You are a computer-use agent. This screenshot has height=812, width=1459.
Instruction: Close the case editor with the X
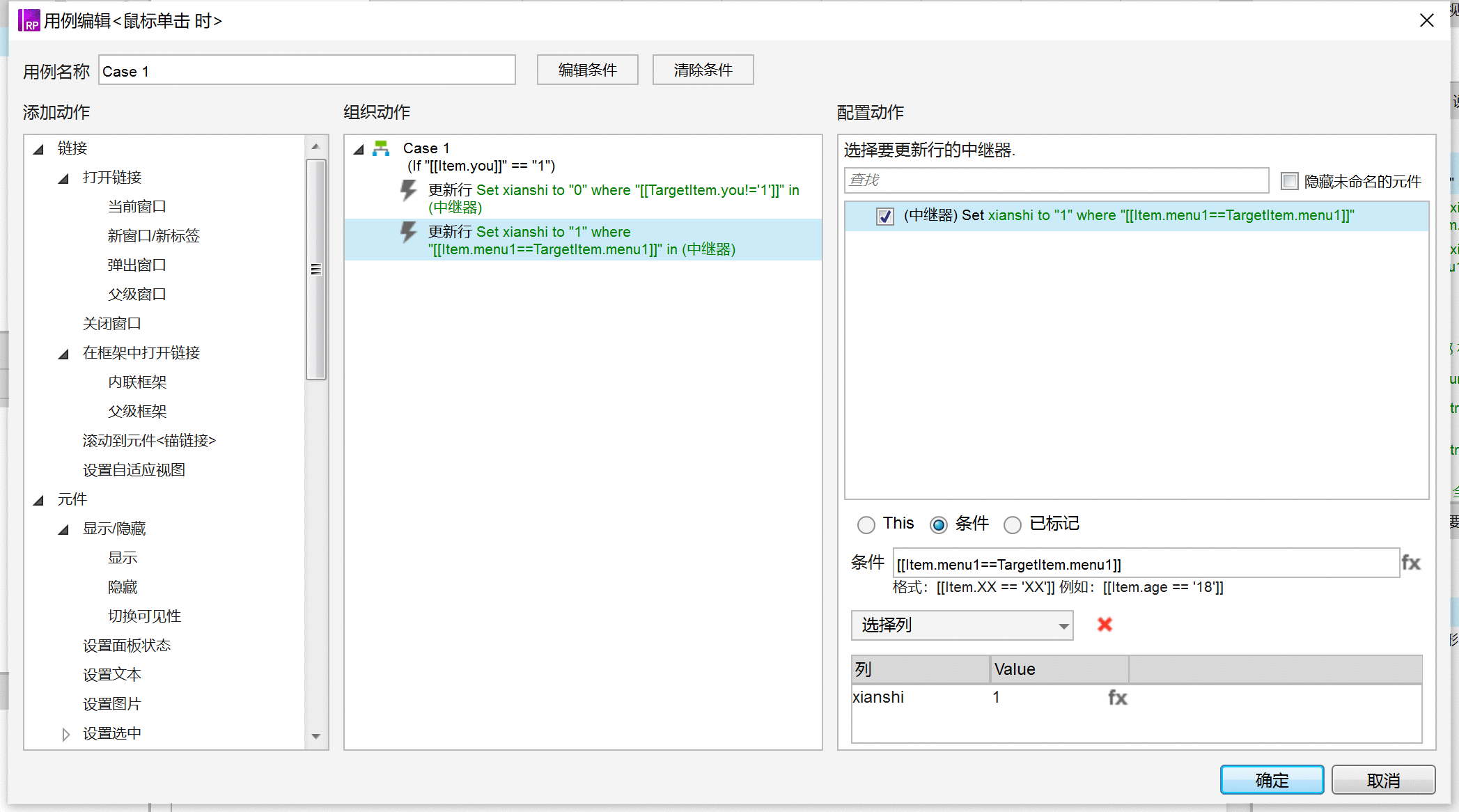(1426, 20)
